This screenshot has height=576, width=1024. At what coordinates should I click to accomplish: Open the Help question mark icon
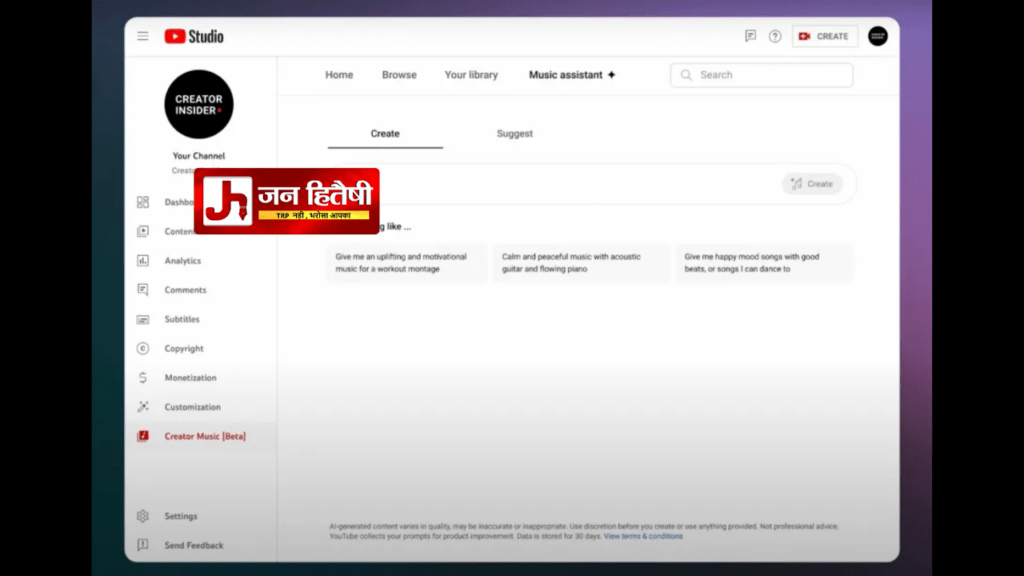click(x=775, y=37)
